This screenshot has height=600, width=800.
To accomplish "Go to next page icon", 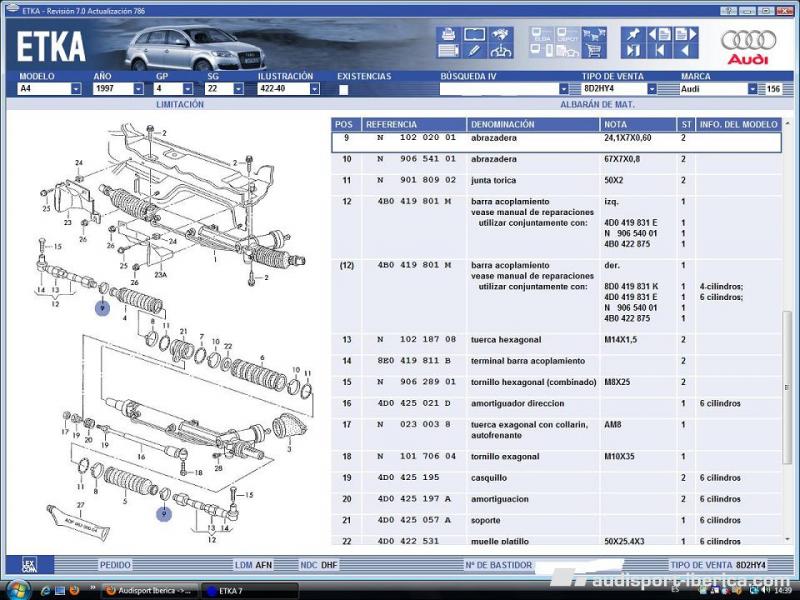I will click(685, 35).
